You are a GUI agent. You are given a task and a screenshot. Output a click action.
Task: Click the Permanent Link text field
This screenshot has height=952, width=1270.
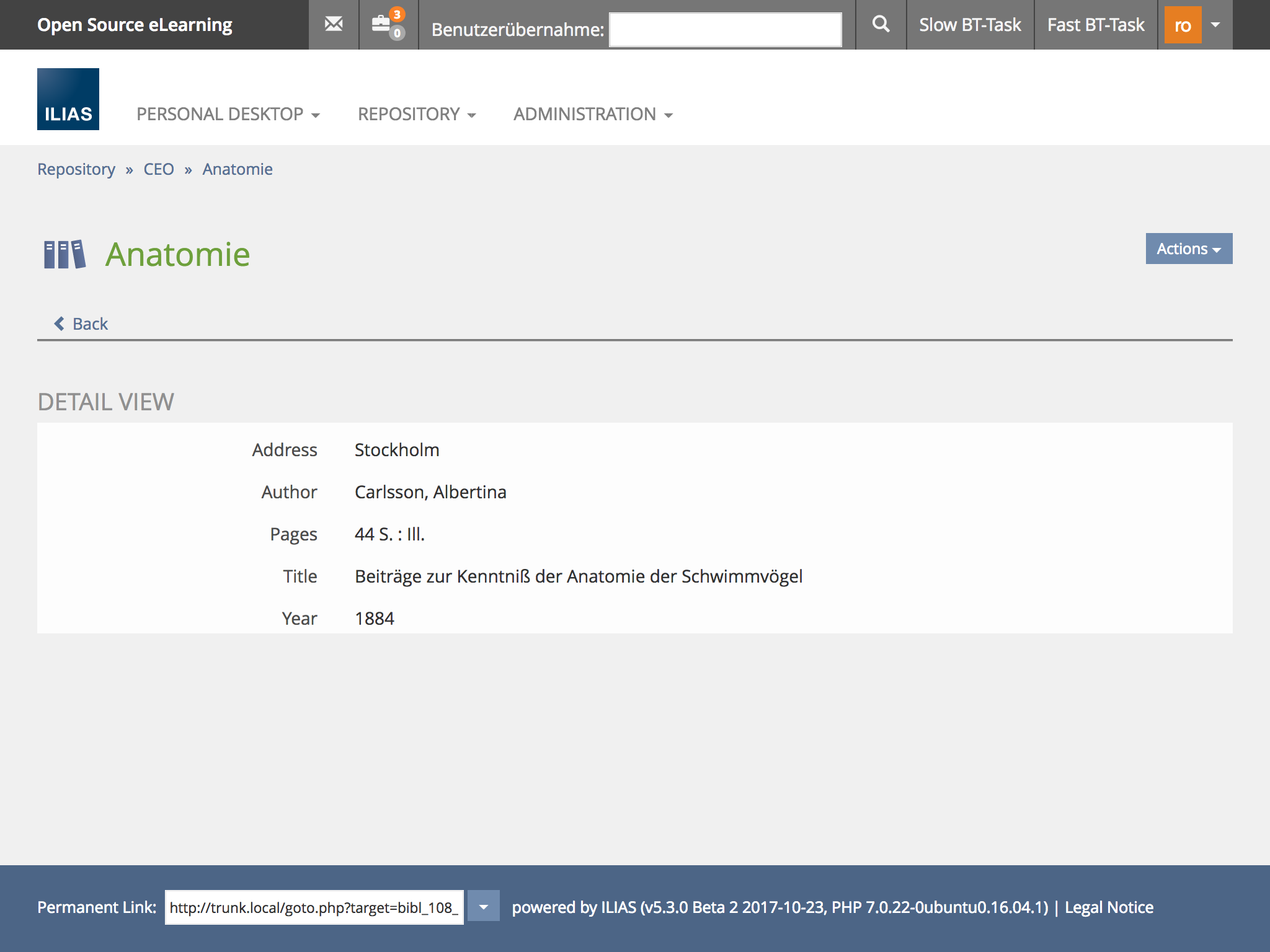coord(314,907)
